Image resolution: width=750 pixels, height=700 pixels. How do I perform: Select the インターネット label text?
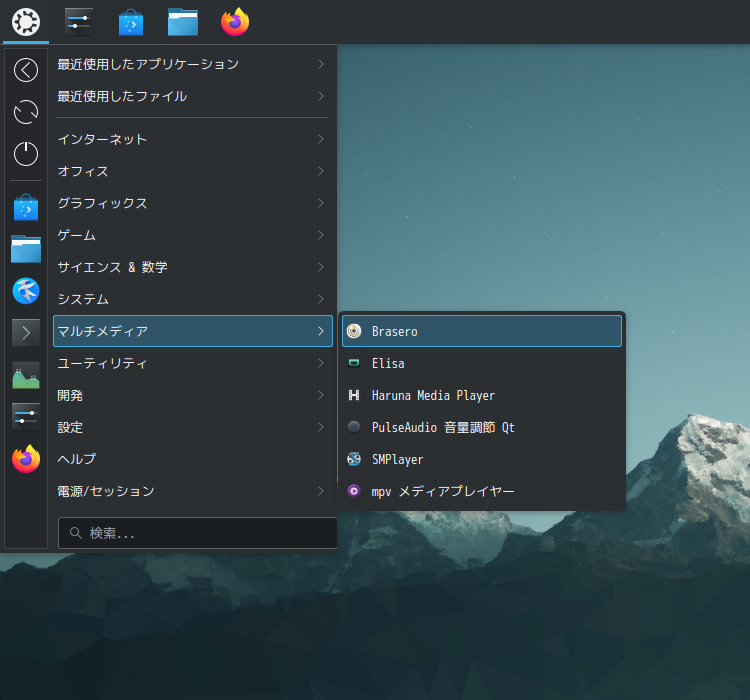102,139
